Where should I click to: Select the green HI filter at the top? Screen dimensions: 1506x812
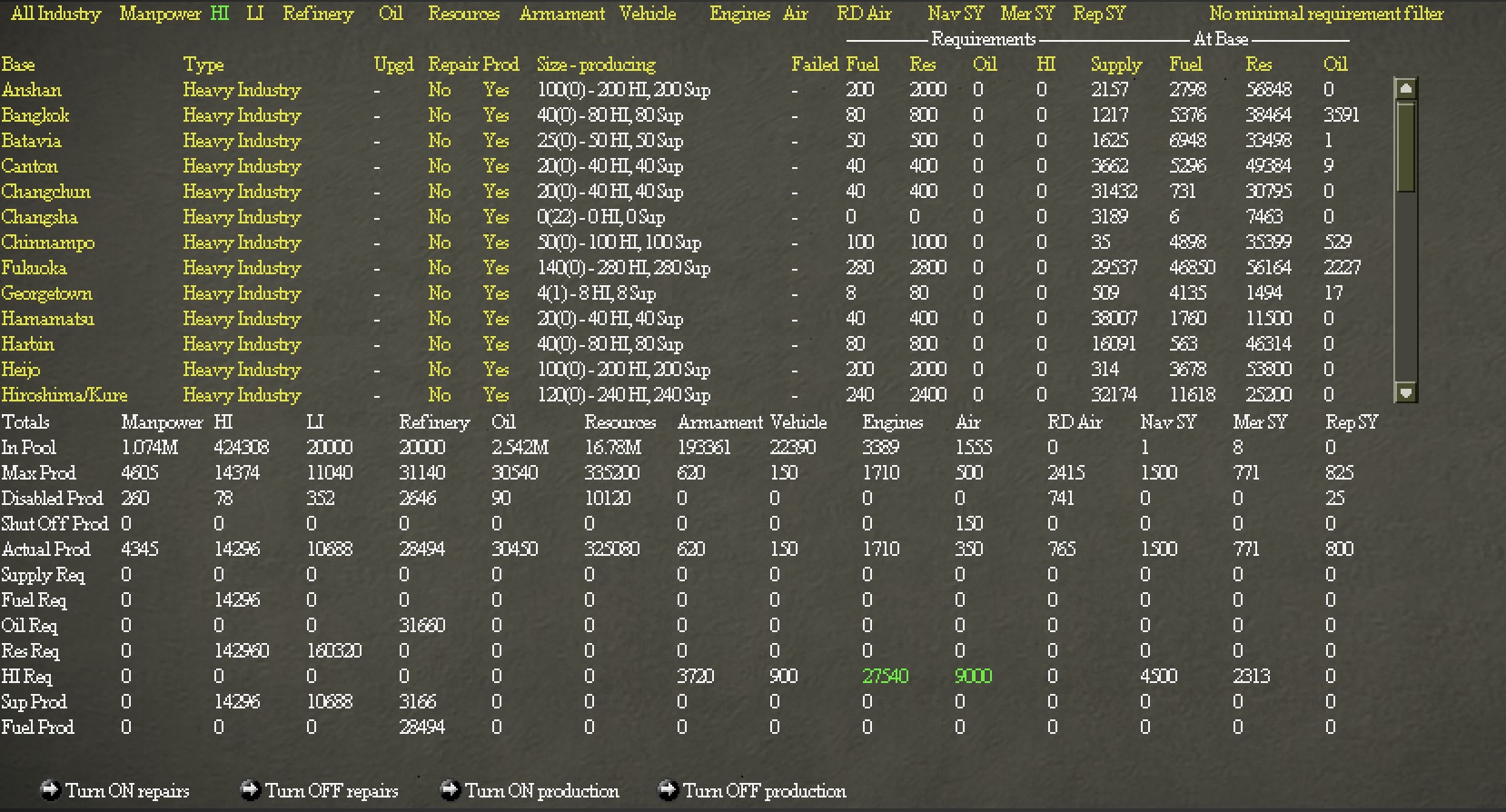click(x=220, y=14)
